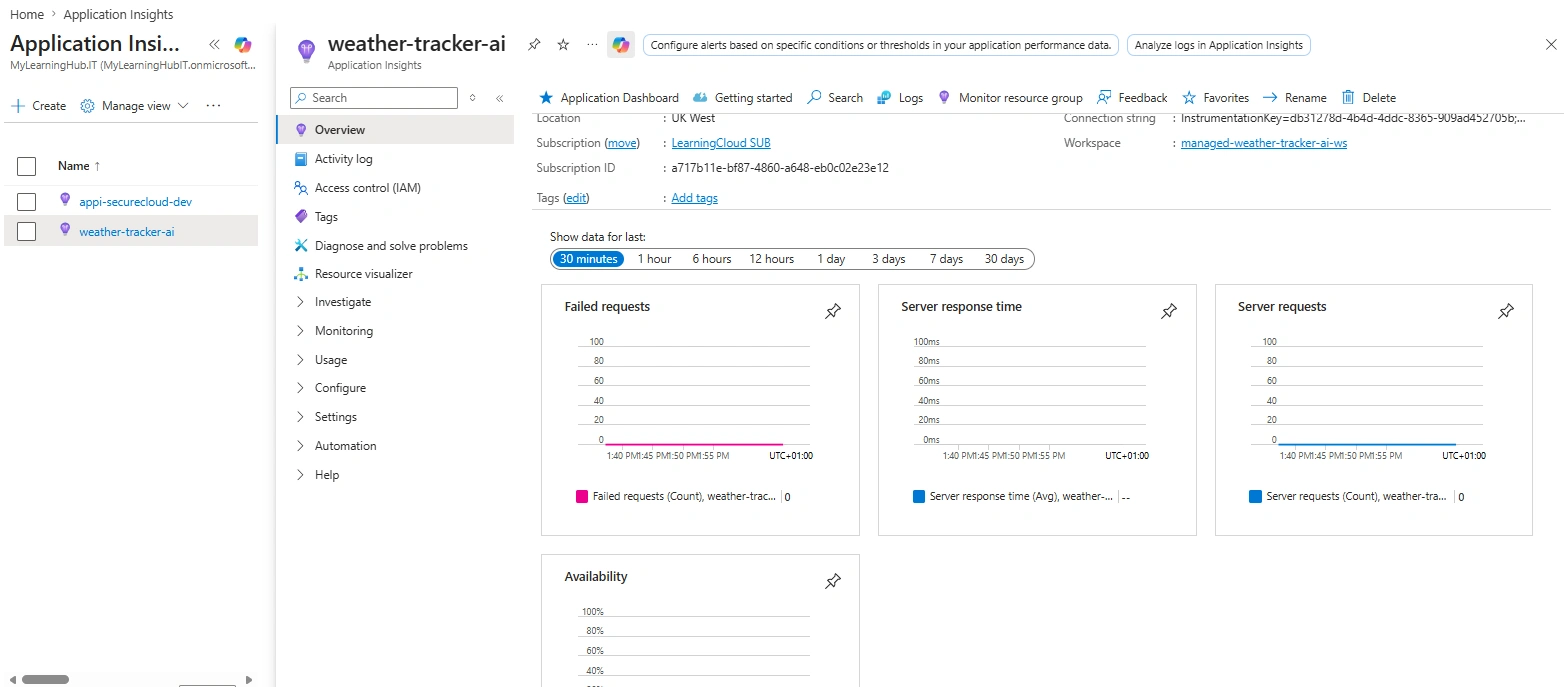Open Manage view dropdown
The width and height of the screenshot is (1564, 687).
coord(134,106)
